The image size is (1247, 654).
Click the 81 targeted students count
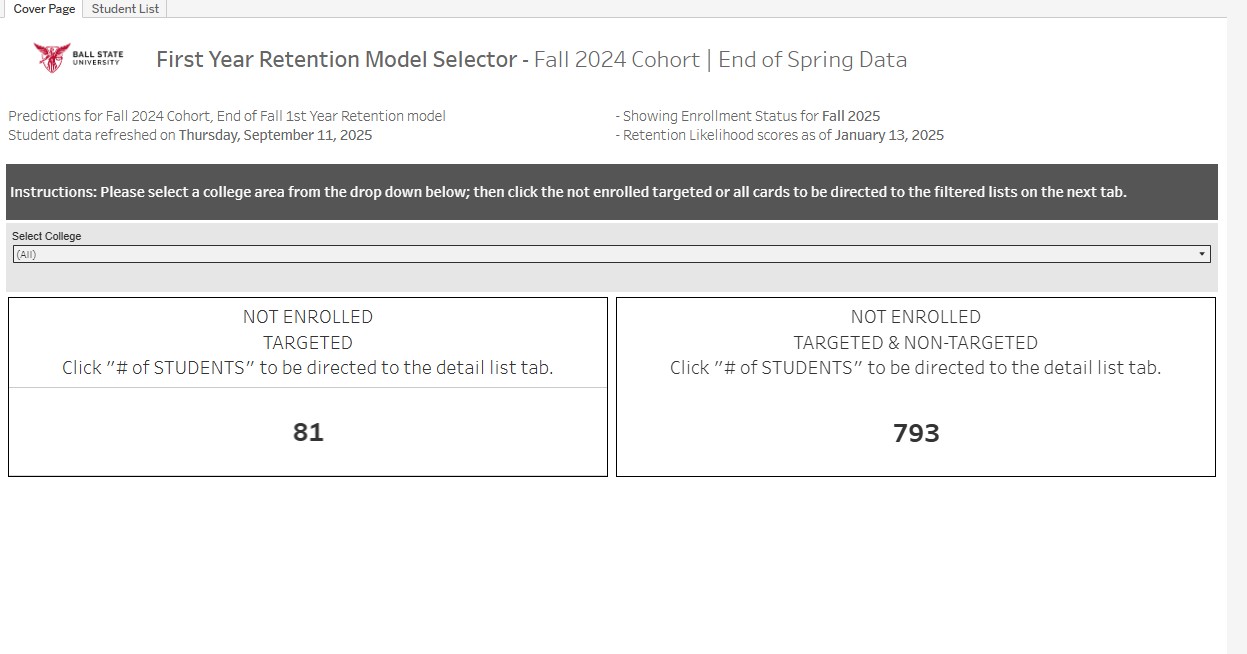(x=308, y=432)
